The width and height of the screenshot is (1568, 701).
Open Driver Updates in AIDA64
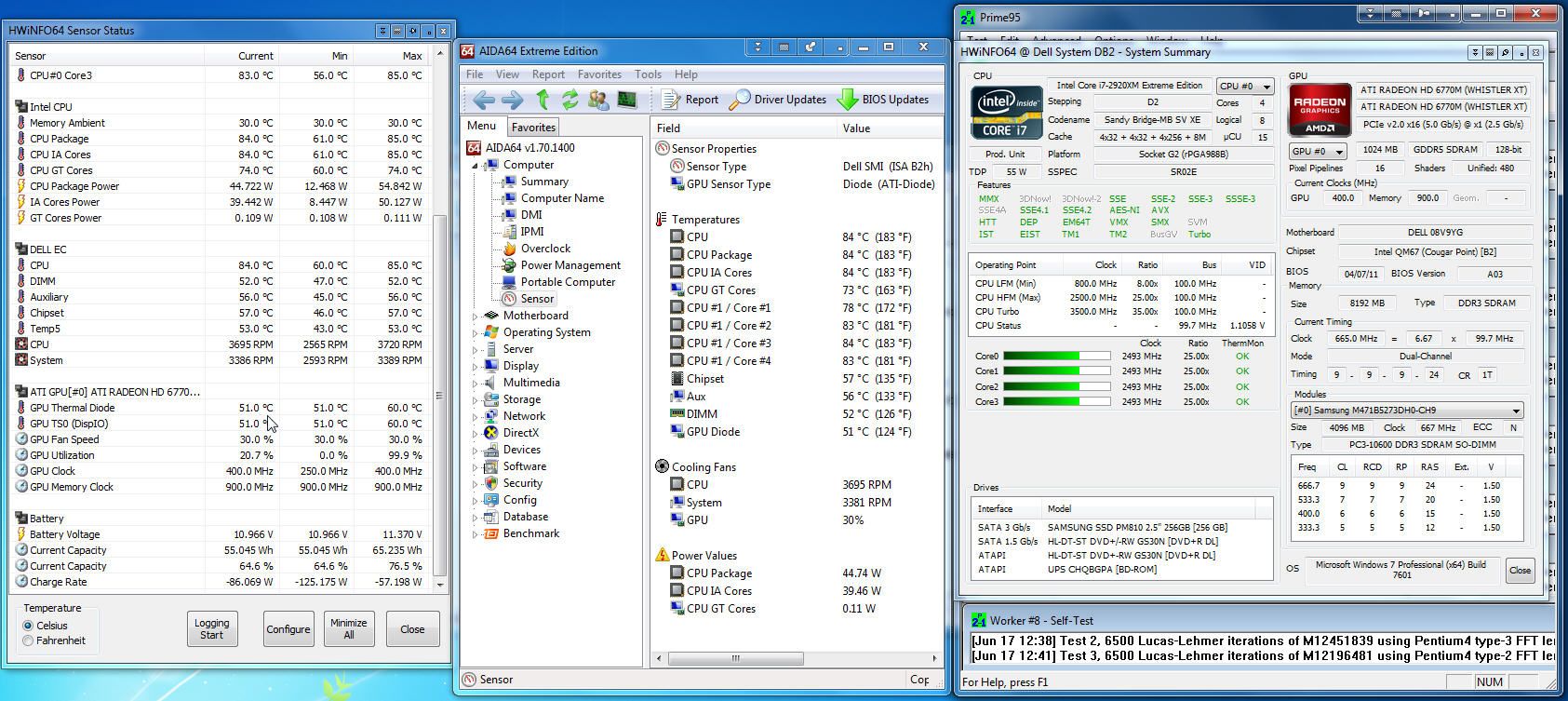click(x=778, y=100)
